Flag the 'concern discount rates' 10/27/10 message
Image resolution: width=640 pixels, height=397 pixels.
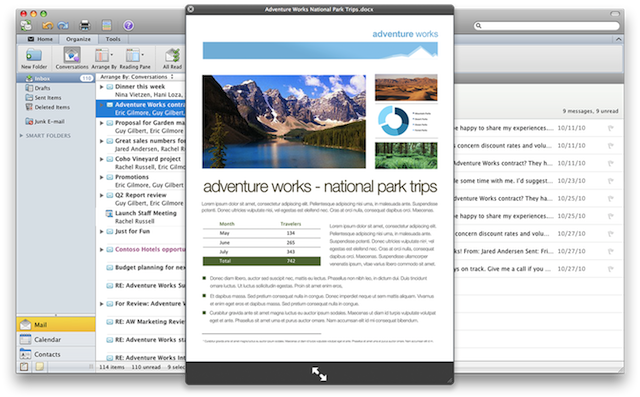pos(611,234)
